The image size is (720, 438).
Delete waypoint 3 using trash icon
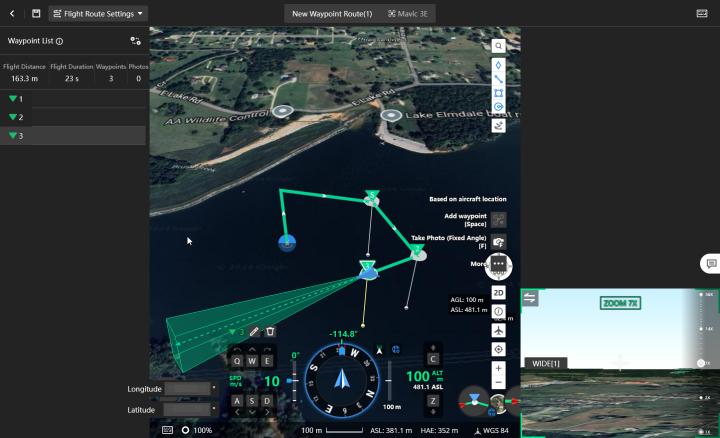270,331
